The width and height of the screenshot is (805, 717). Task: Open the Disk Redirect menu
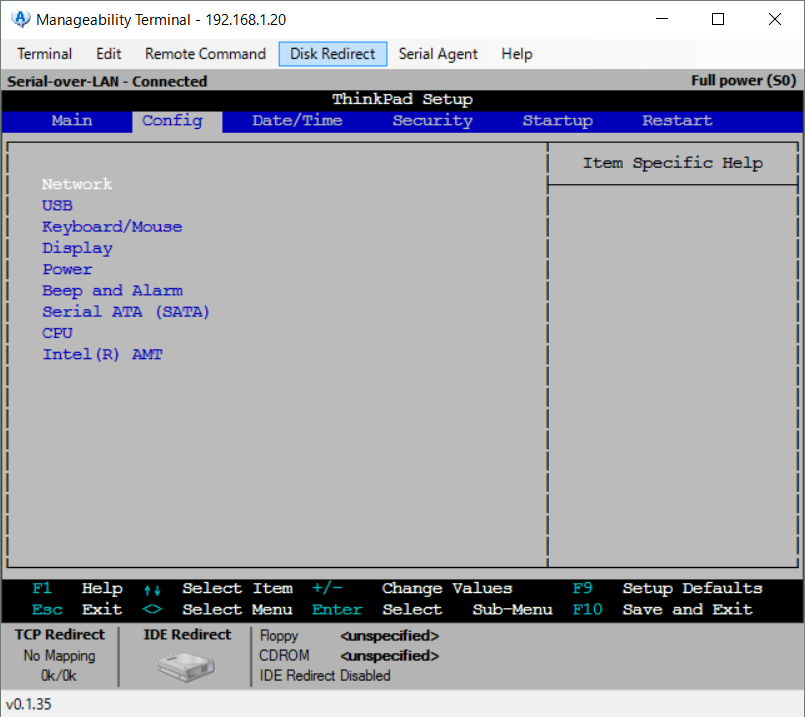click(x=333, y=54)
